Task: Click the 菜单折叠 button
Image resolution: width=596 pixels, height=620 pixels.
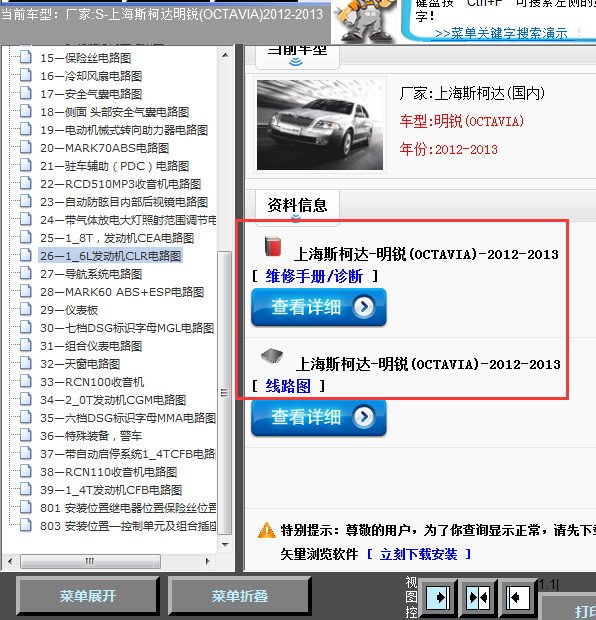Action: click(239, 596)
